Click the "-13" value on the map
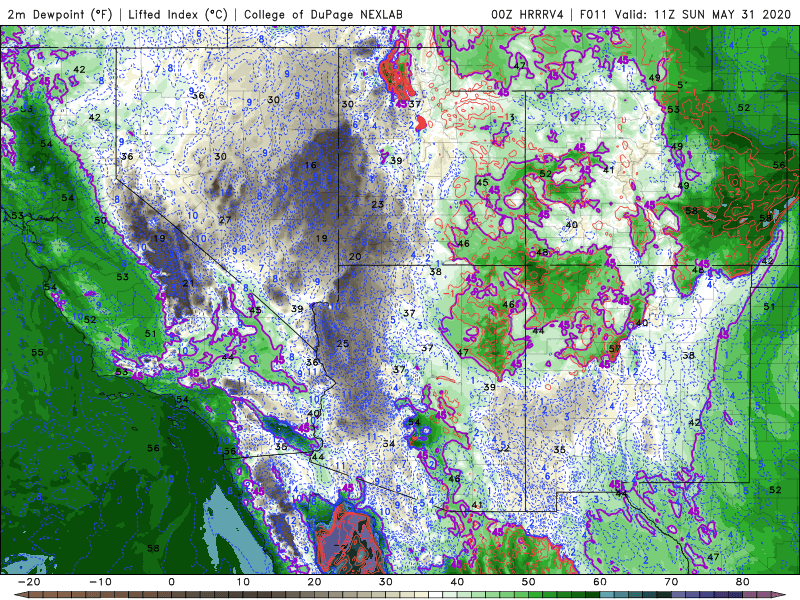The width and height of the screenshot is (800, 600). 507,117
